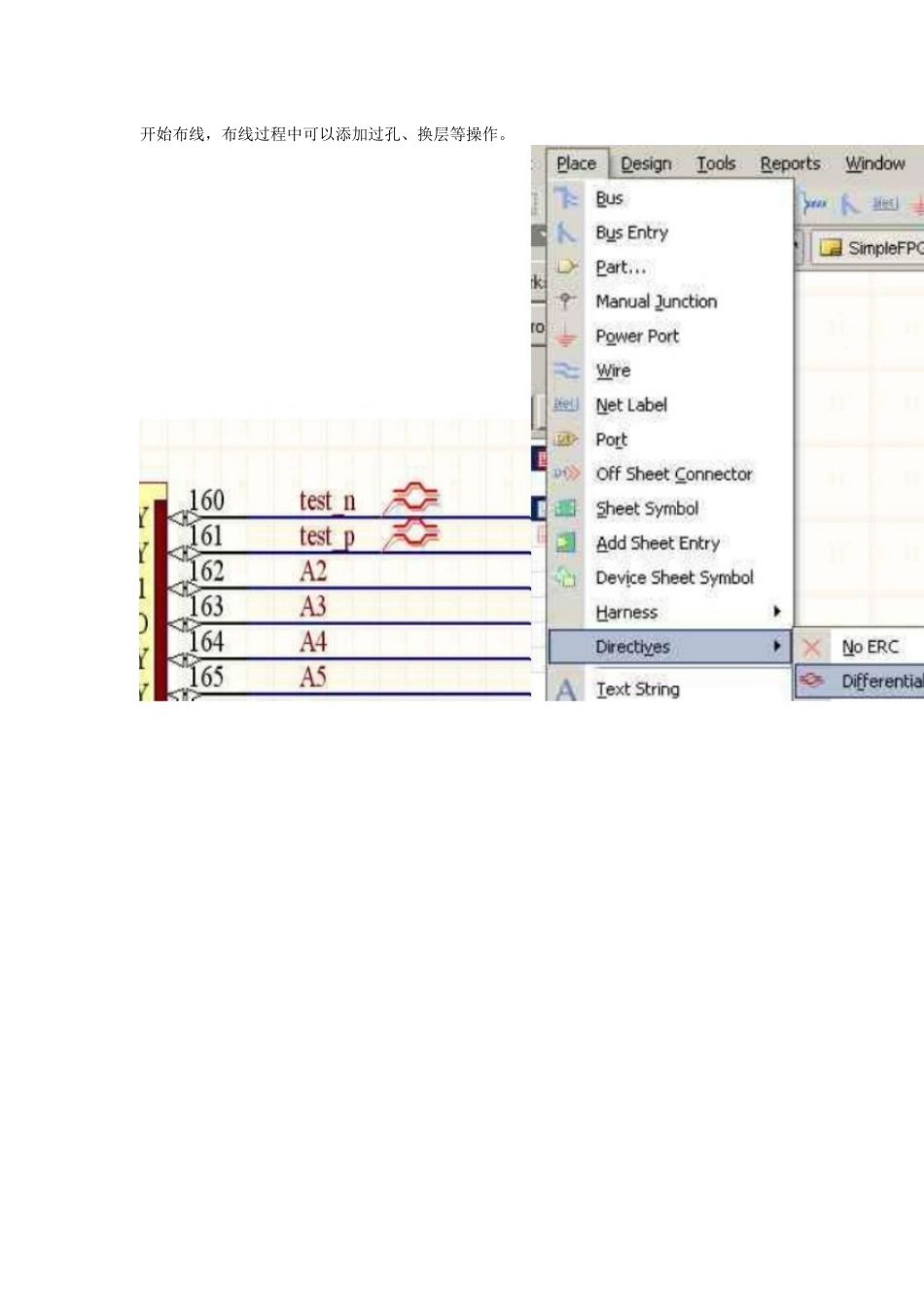Click the Off Sheet Connector icon
The height and width of the screenshot is (1307, 924).
coord(566,474)
